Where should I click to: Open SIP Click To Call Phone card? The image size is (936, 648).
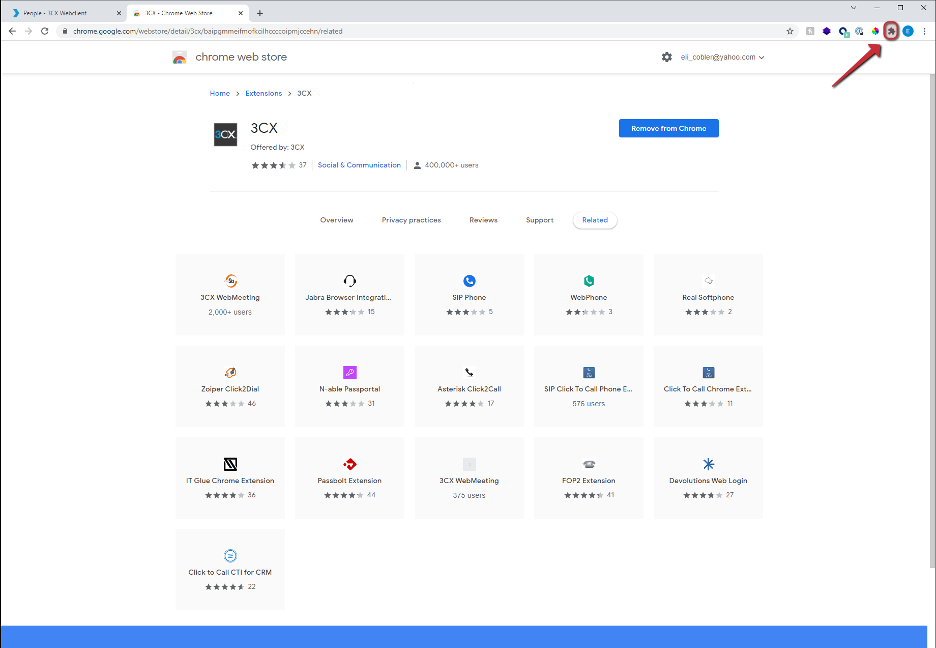tap(589, 386)
